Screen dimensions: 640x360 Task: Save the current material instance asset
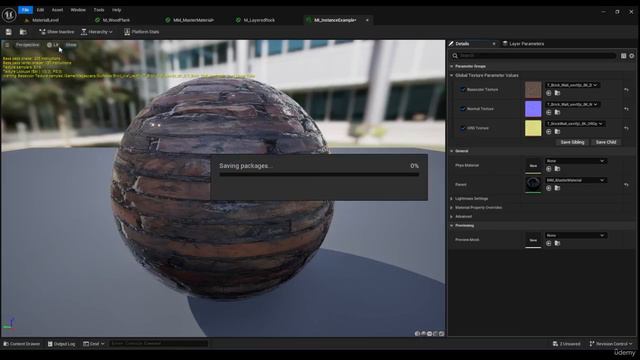coord(9,32)
